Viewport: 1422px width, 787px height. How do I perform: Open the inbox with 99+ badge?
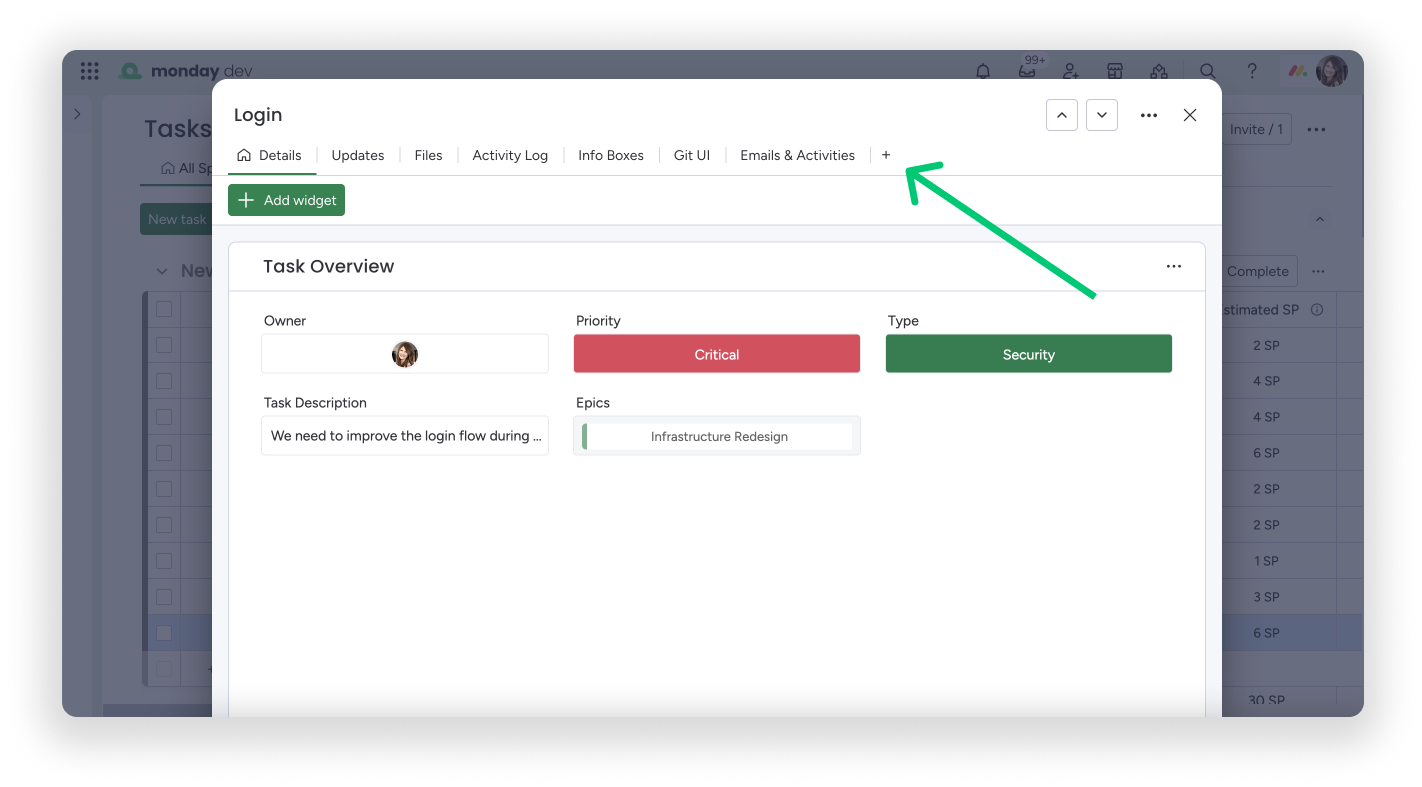[1027, 71]
